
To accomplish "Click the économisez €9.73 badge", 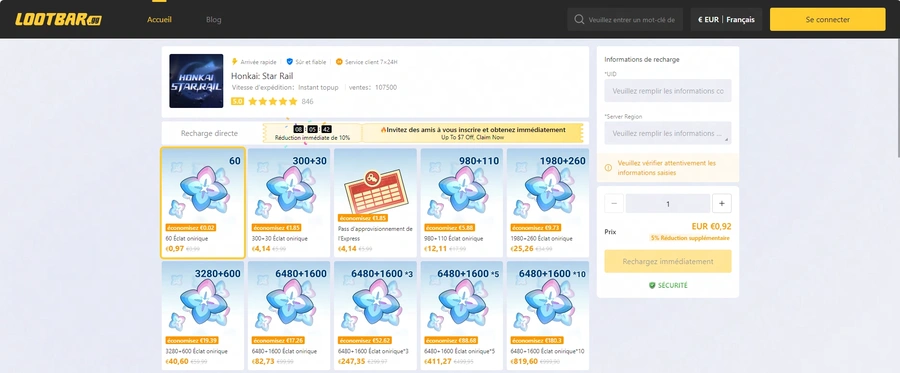I will coord(536,227).
